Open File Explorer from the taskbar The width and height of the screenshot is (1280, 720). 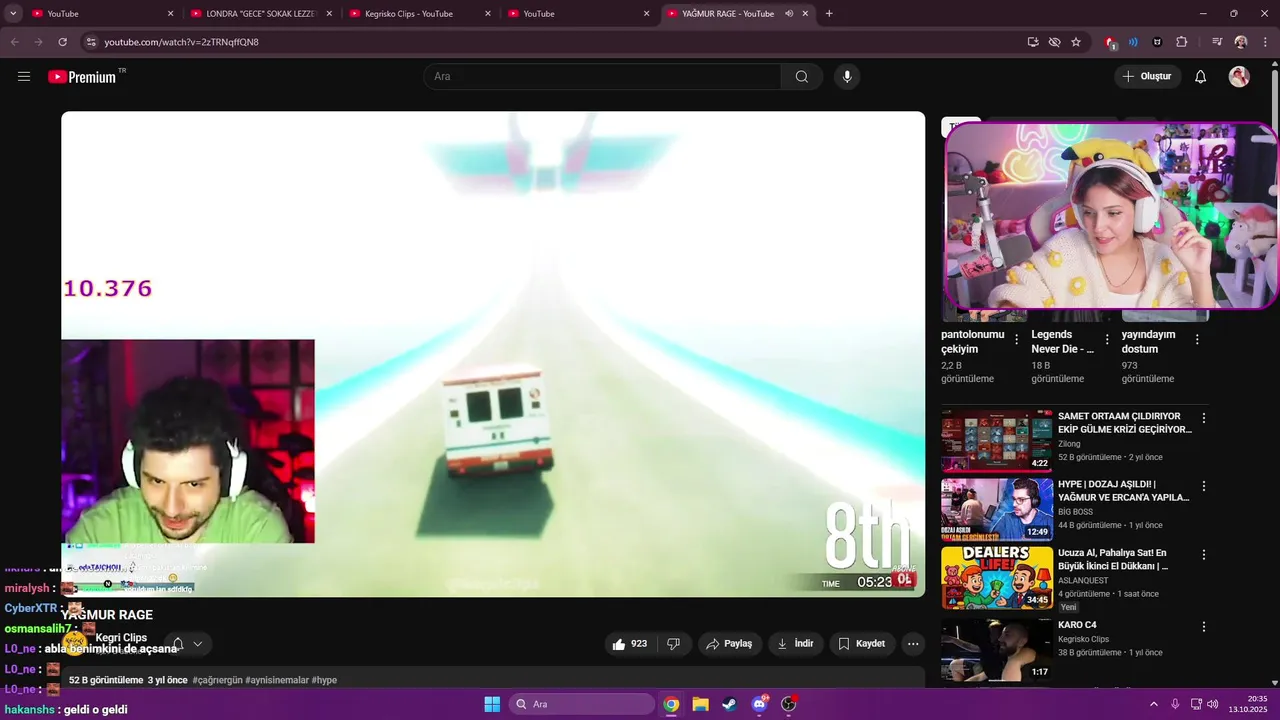coord(700,704)
